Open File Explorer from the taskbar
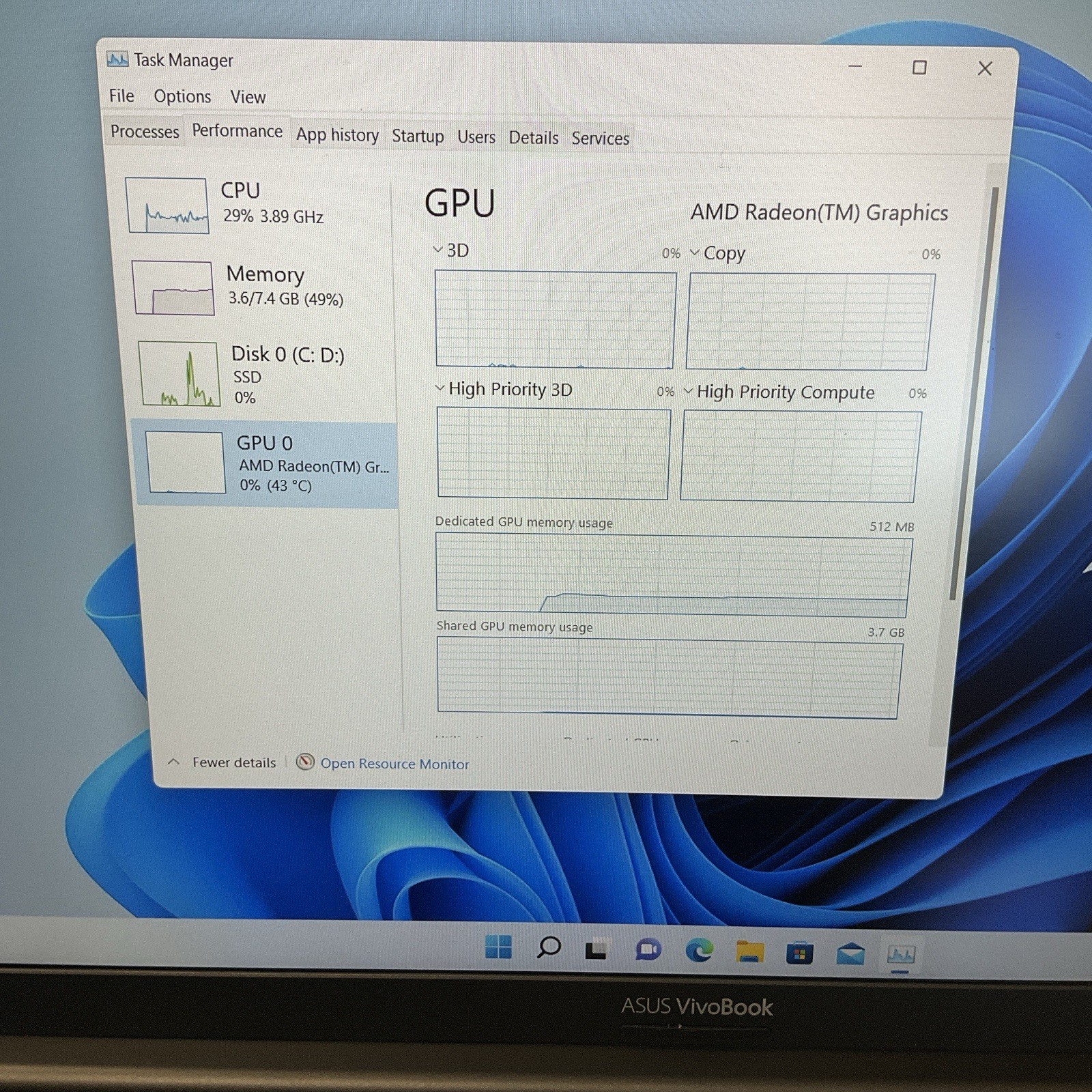The width and height of the screenshot is (1092, 1092). (749, 951)
